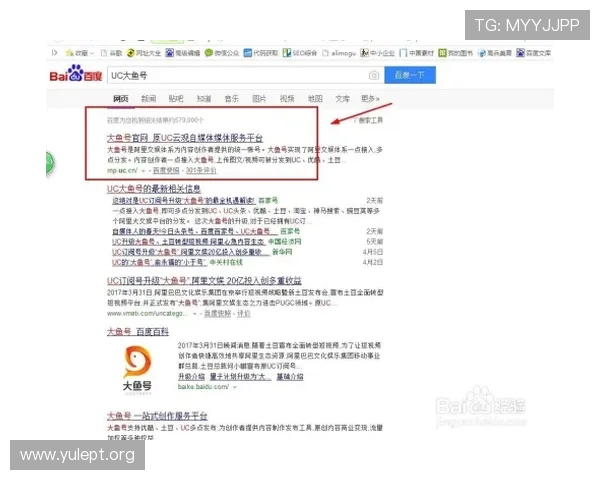Viewport: 600px width, 480px height.
Task: Switch to the 视频 tab
Action: click(287, 99)
